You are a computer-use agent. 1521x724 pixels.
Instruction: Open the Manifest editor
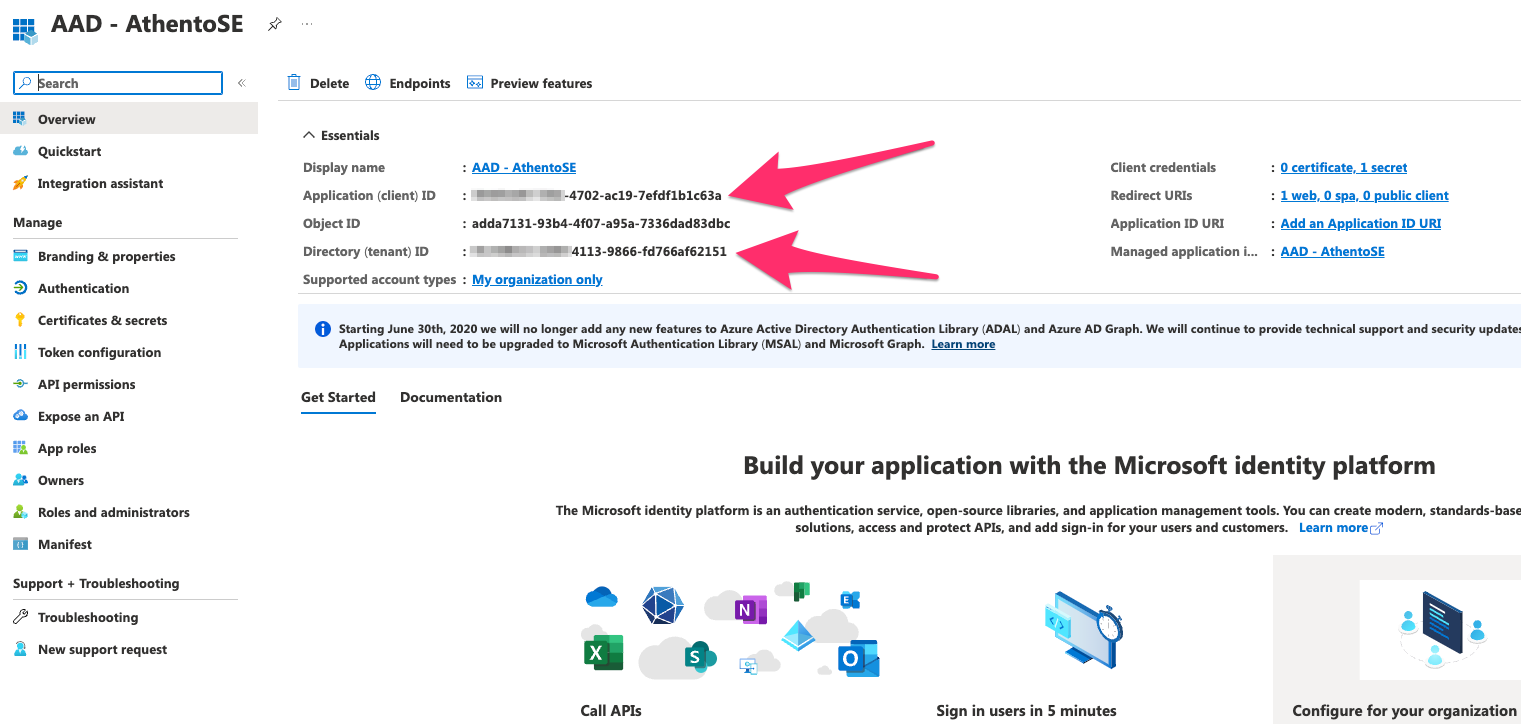coord(65,544)
